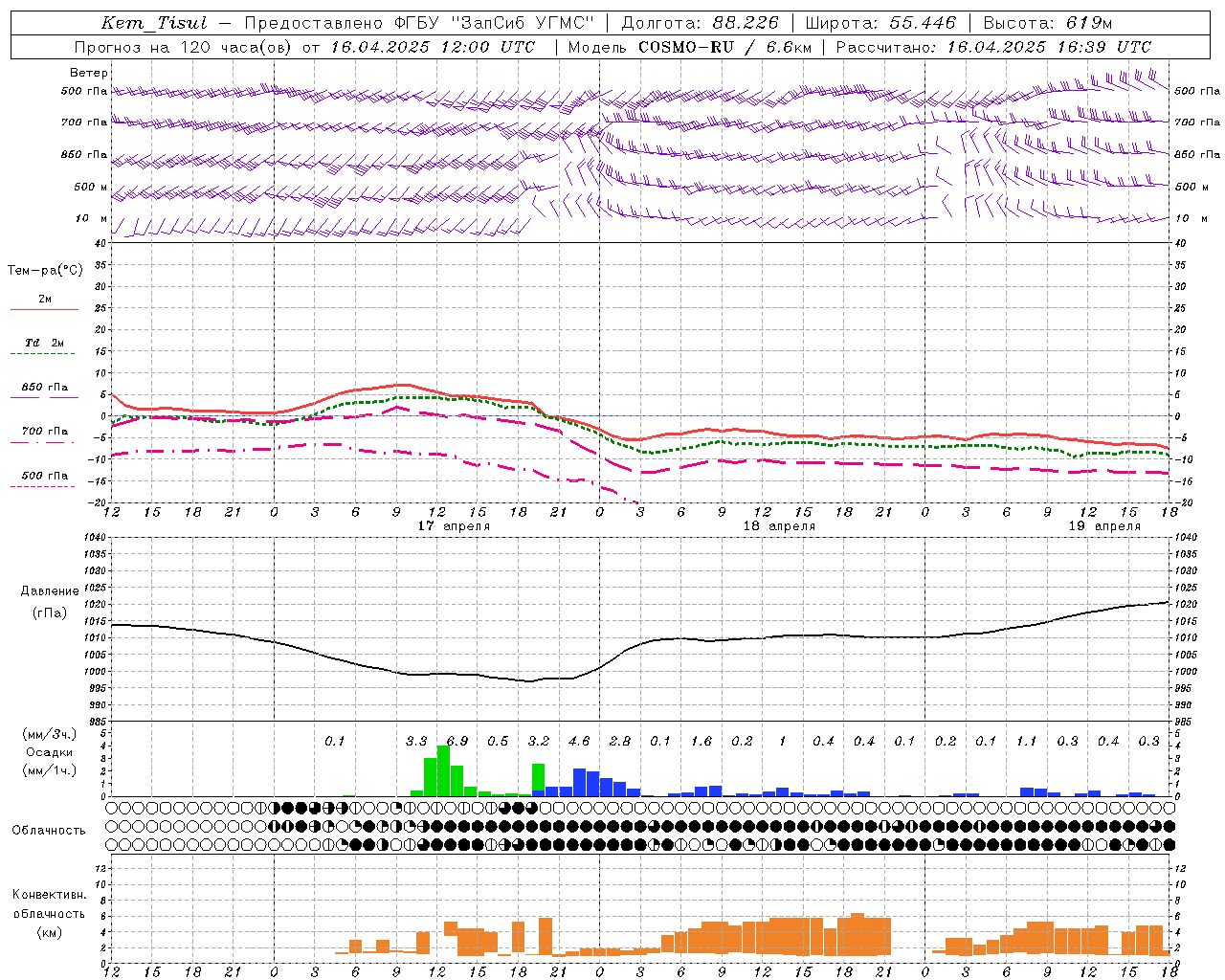
Task: Click the precipitation value "0.5"
Action: 498,741
